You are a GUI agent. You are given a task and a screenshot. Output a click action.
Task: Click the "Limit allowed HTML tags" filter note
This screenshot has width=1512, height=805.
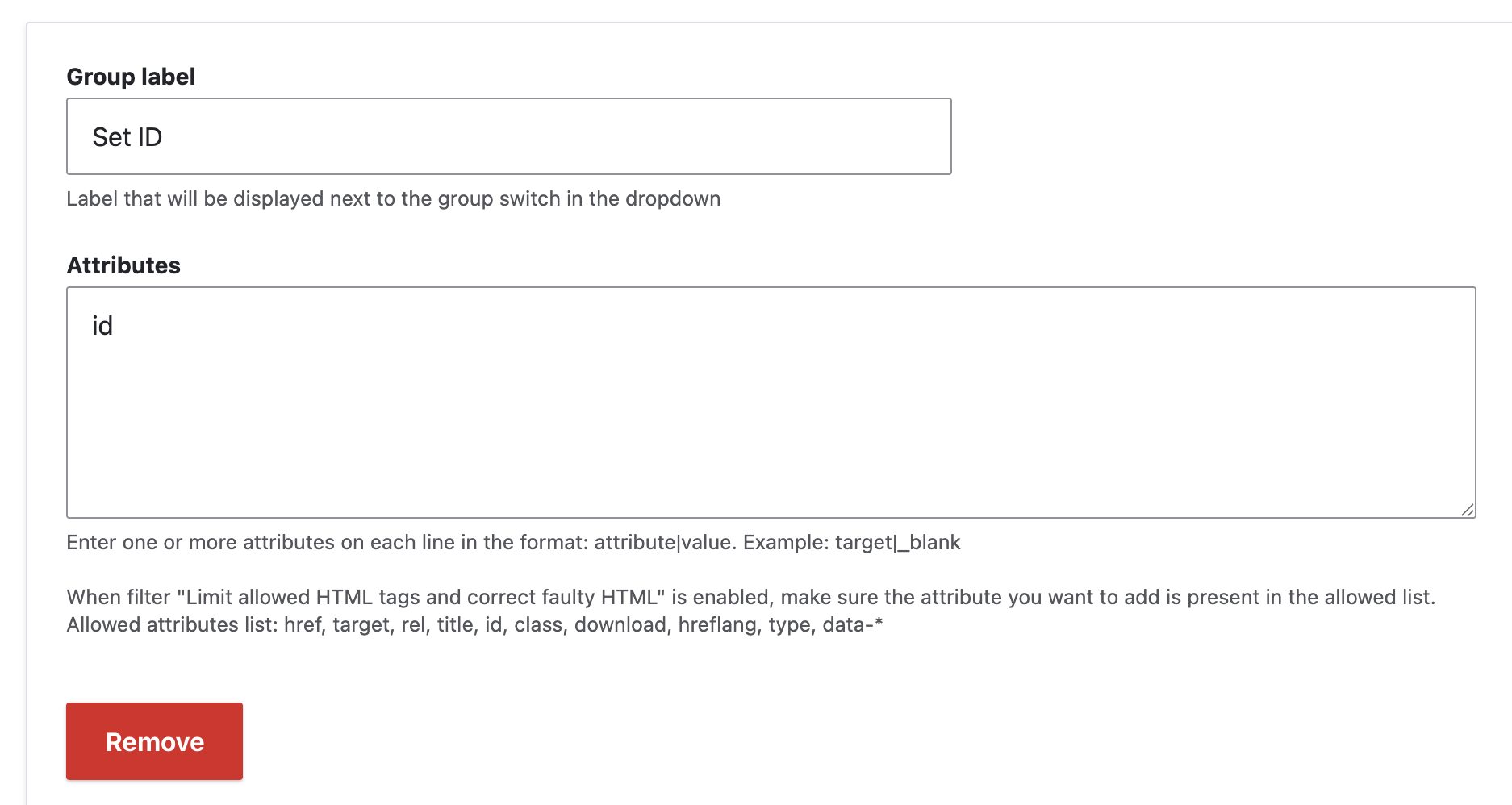click(751, 597)
